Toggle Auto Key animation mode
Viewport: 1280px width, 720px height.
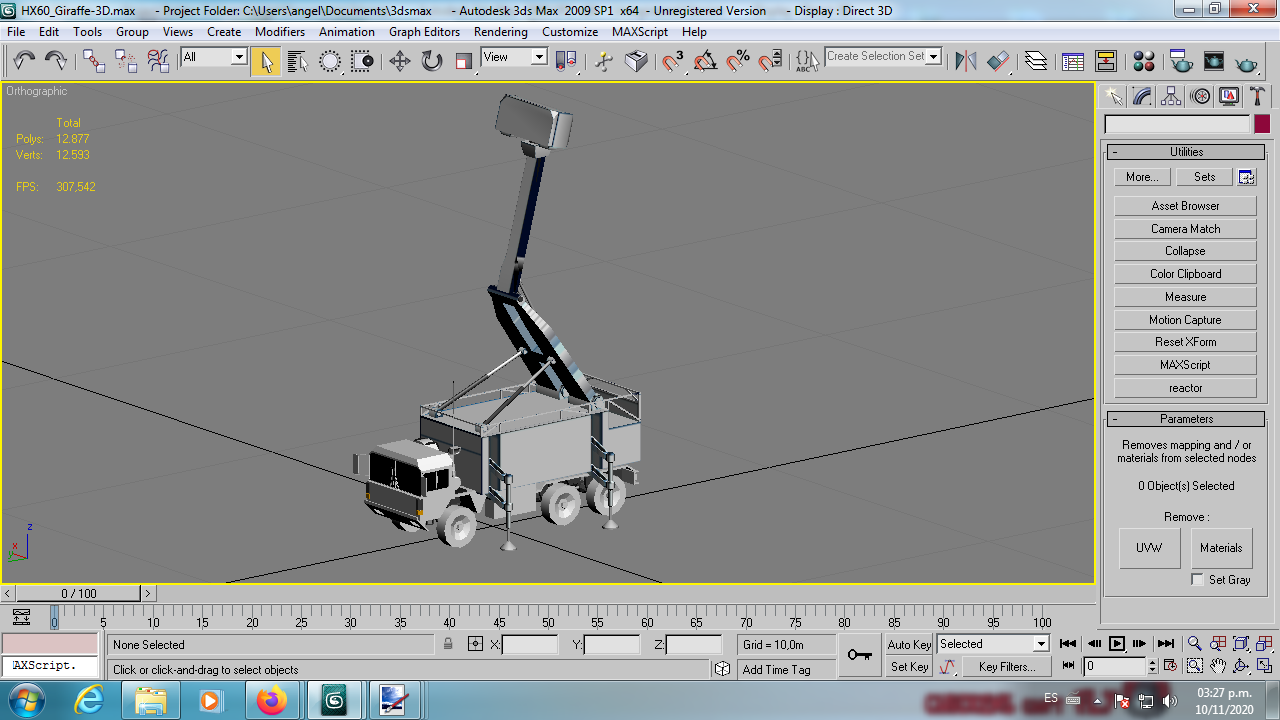point(909,645)
